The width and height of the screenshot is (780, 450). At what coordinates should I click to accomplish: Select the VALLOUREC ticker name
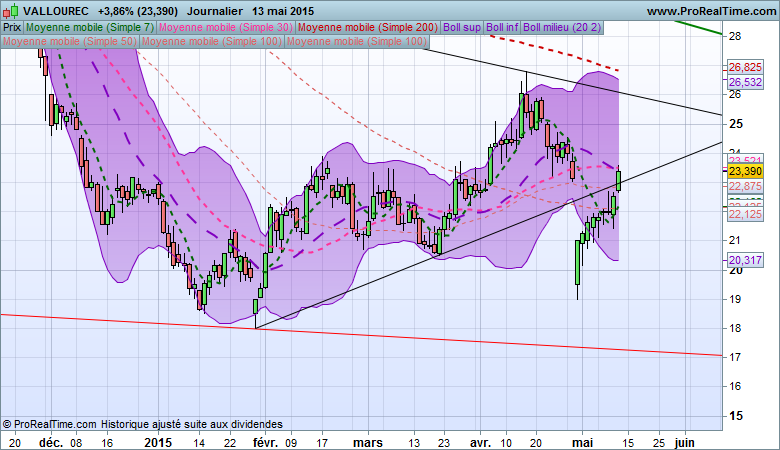tap(56, 11)
